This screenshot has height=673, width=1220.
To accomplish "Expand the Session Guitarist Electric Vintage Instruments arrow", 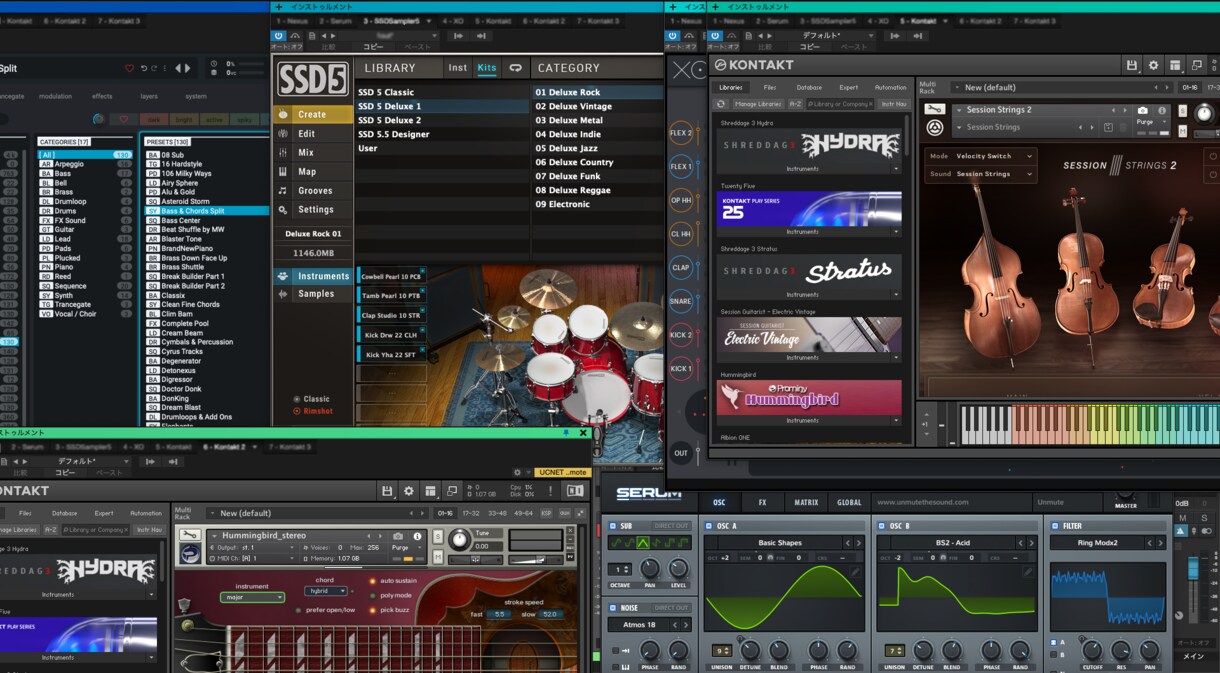I will coord(895,357).
